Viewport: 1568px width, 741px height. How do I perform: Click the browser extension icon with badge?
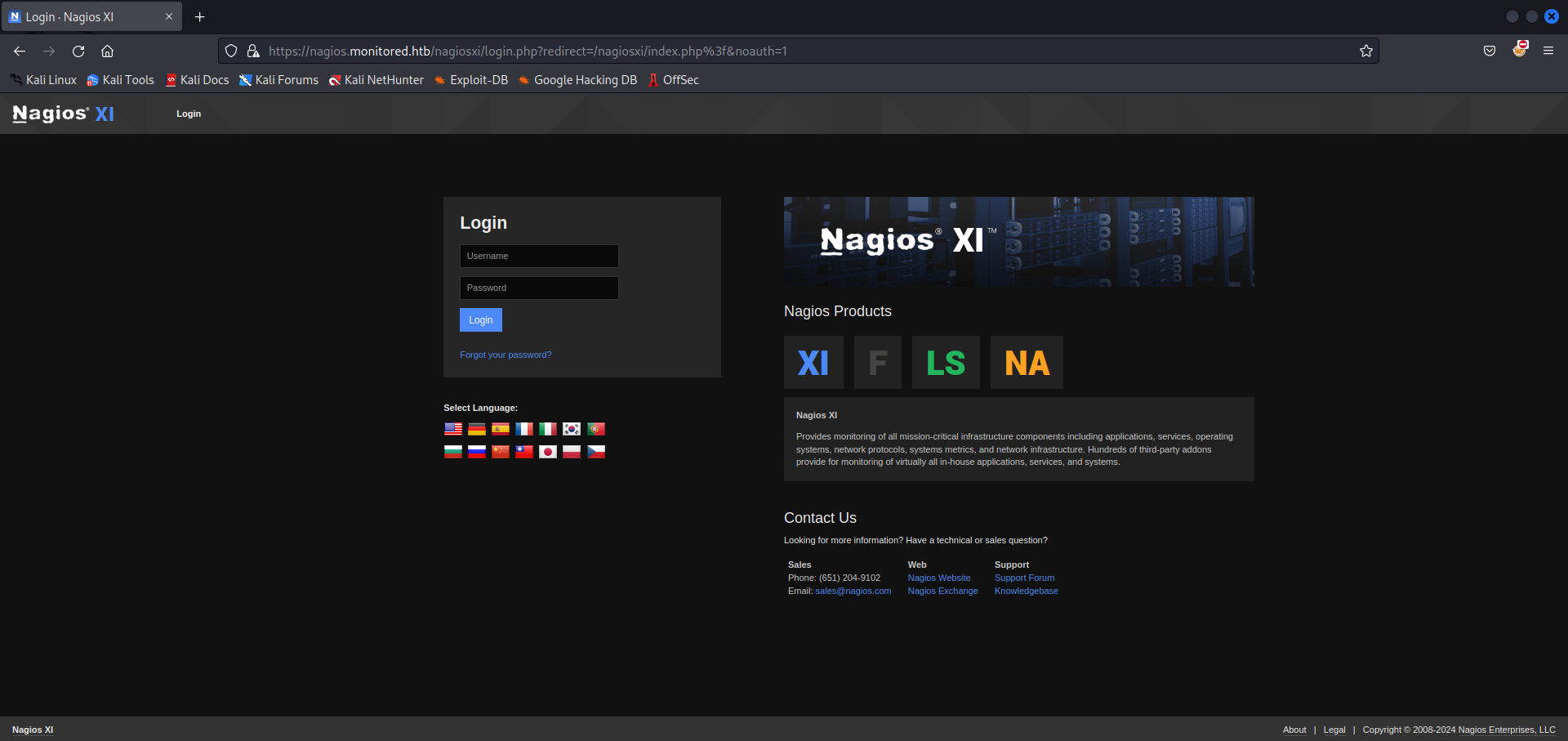1520,49
